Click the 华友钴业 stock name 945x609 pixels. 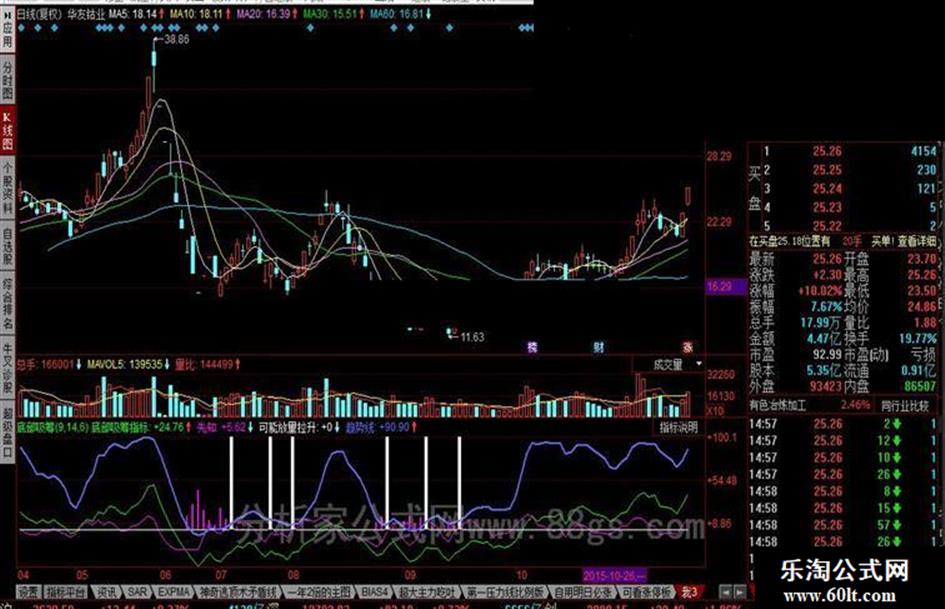(x=86, y=13)
